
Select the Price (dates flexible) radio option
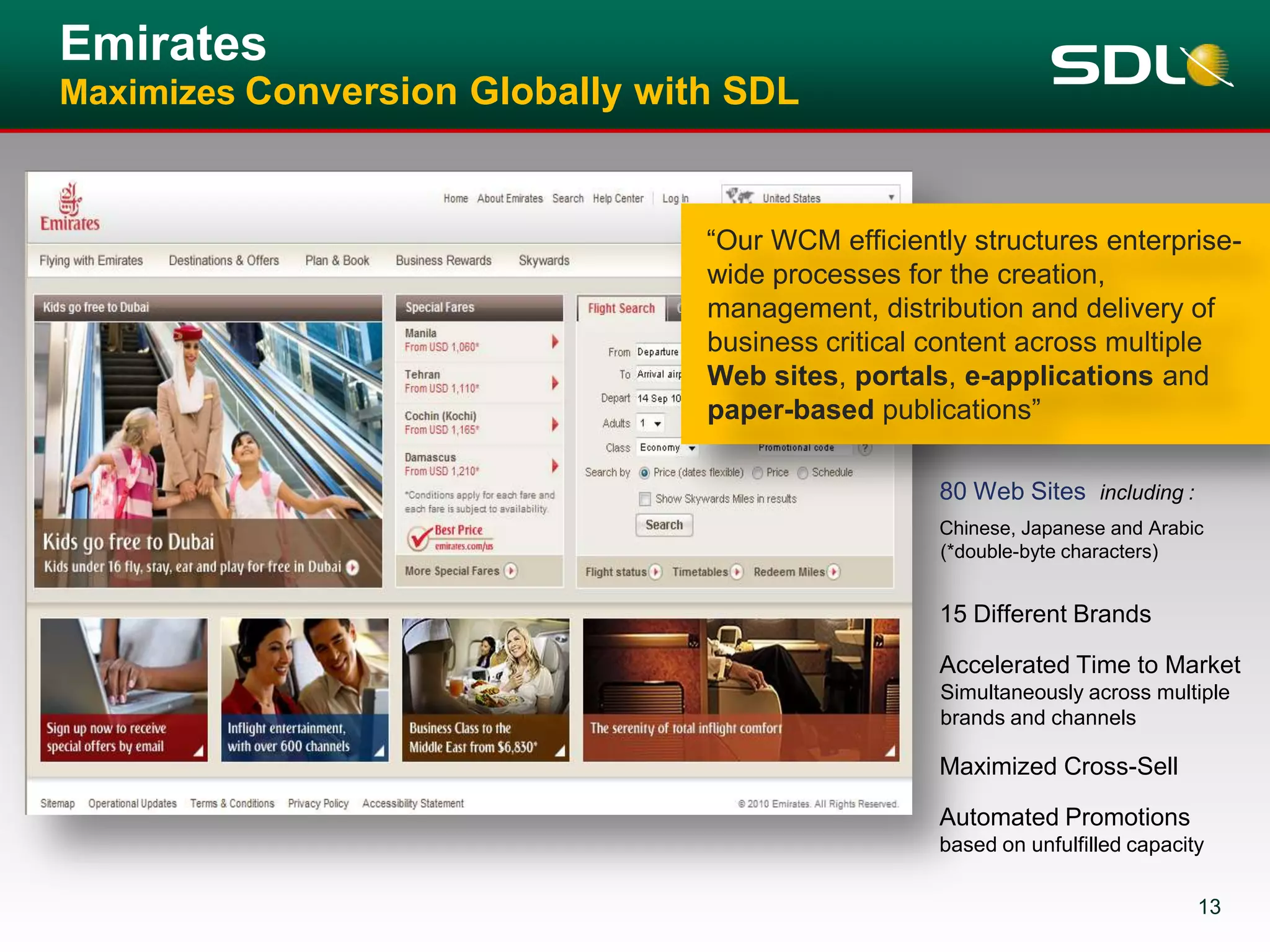point(645,473)
